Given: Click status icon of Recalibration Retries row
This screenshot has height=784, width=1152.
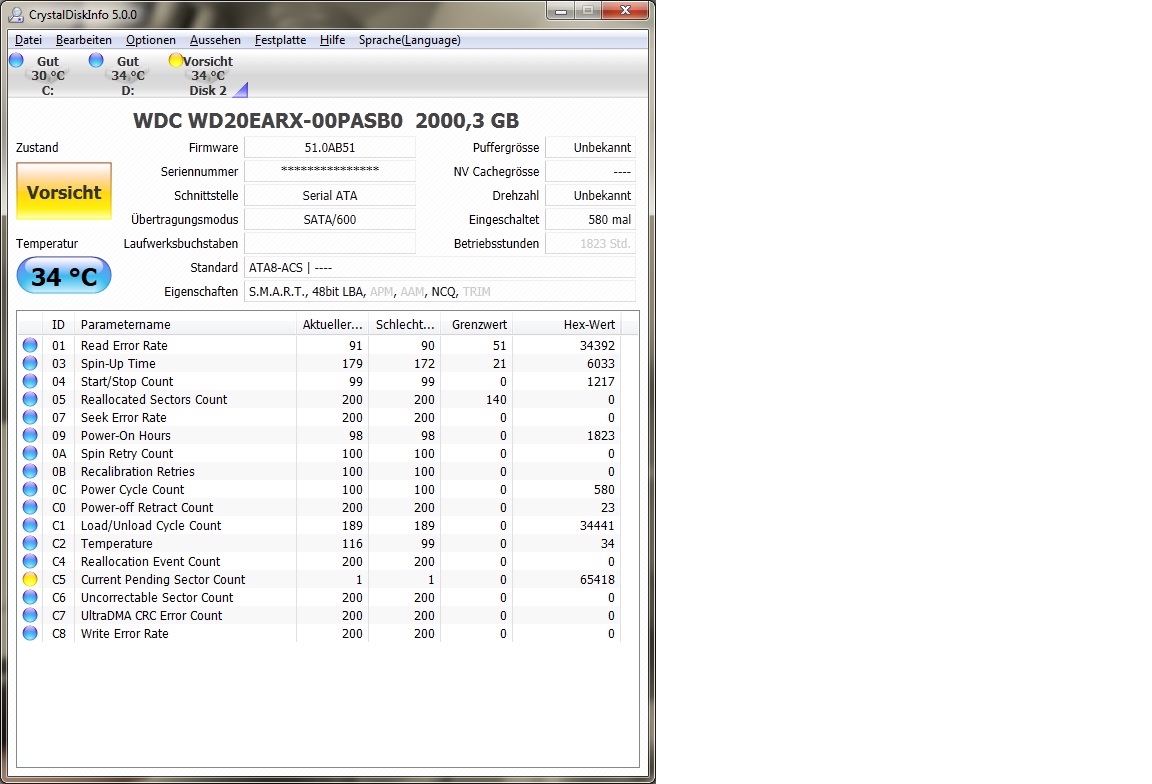Looking at the screenshot, I should click(x=30, y=471).
